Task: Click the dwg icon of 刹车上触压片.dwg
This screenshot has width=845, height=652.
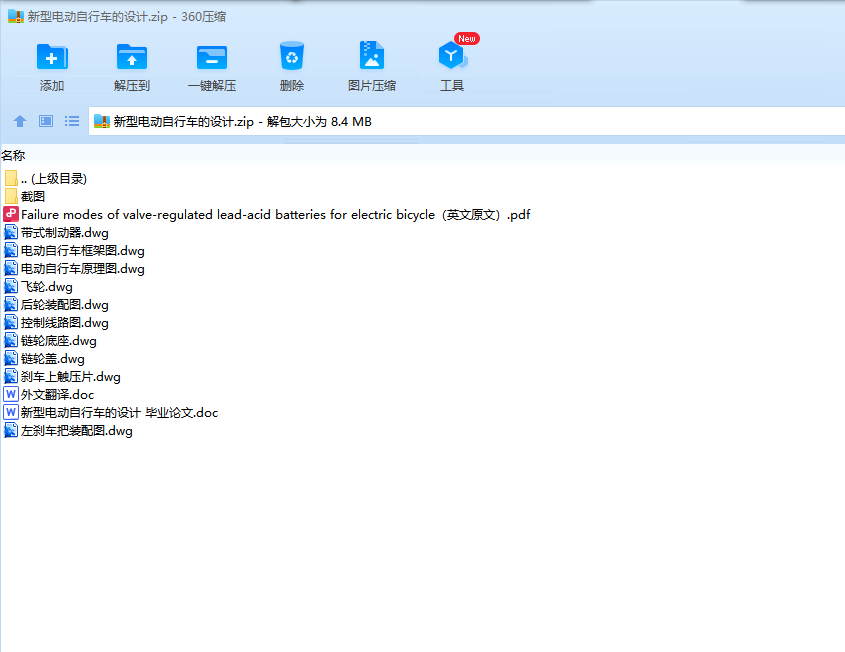Action: (x=11, y=377)
